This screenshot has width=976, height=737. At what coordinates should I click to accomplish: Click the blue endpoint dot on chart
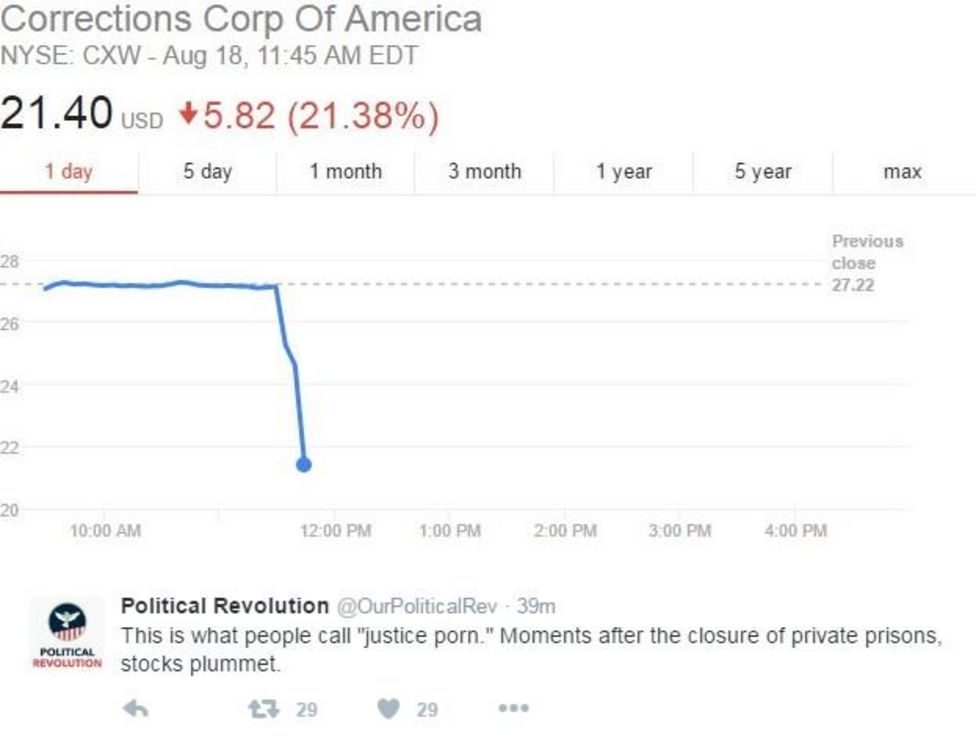[x=304, y=464]
